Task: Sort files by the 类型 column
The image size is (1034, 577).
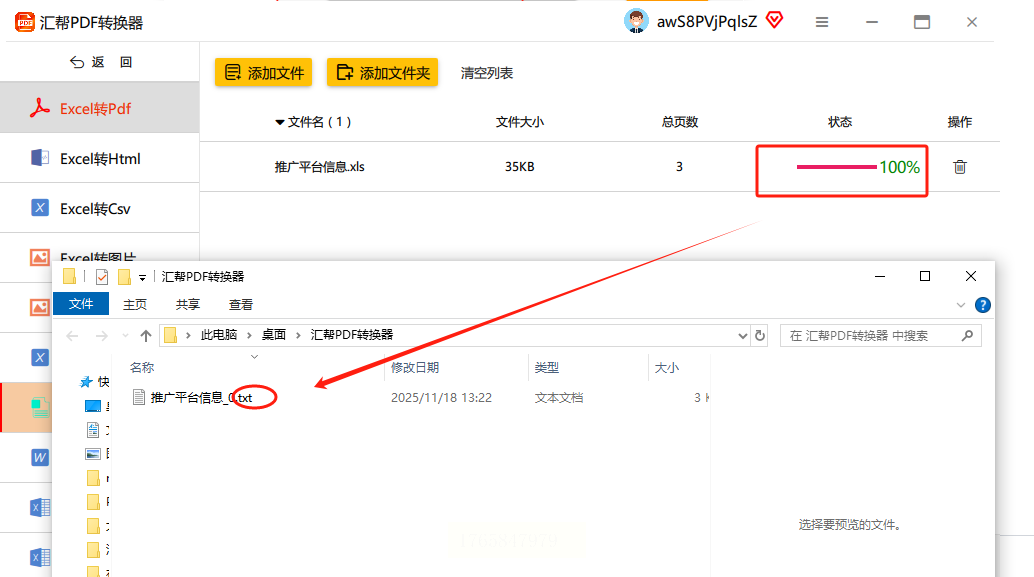Action: pos(547,367)
